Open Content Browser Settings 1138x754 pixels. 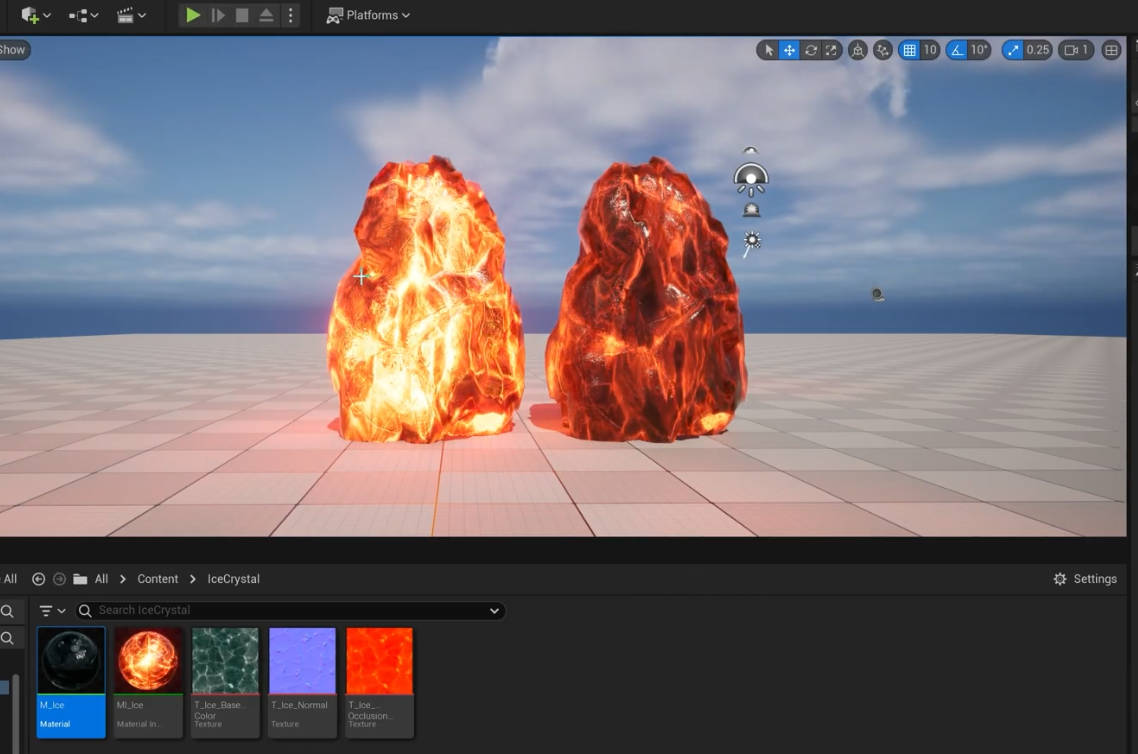[1085, 579]
